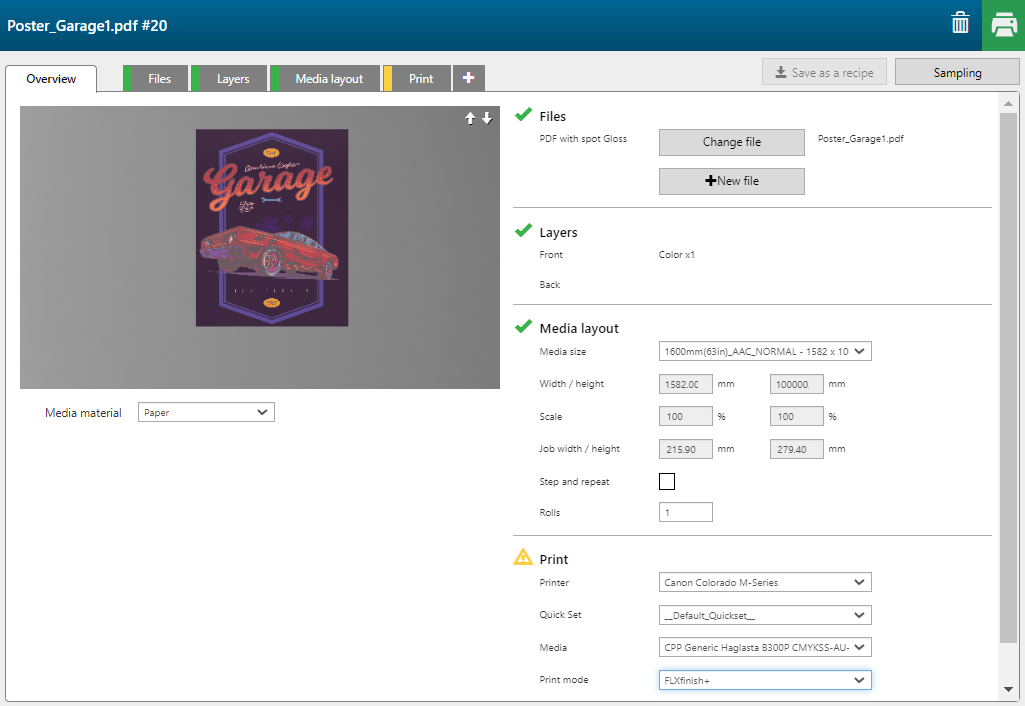Click the yellow warning icon beside Print
Viewport: 1025px width, 706px height.
(x=523, y=558)
